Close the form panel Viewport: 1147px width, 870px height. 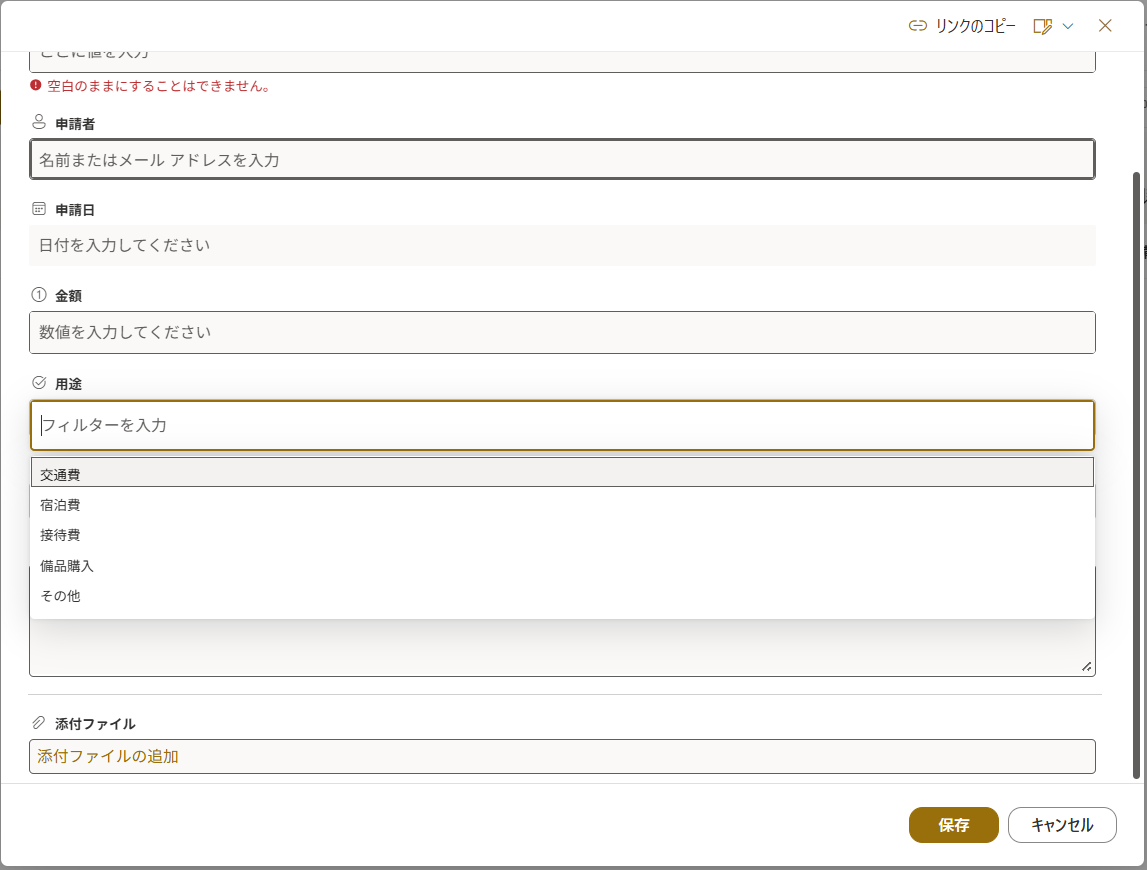pyautogui.click(x=1105, y=26)
